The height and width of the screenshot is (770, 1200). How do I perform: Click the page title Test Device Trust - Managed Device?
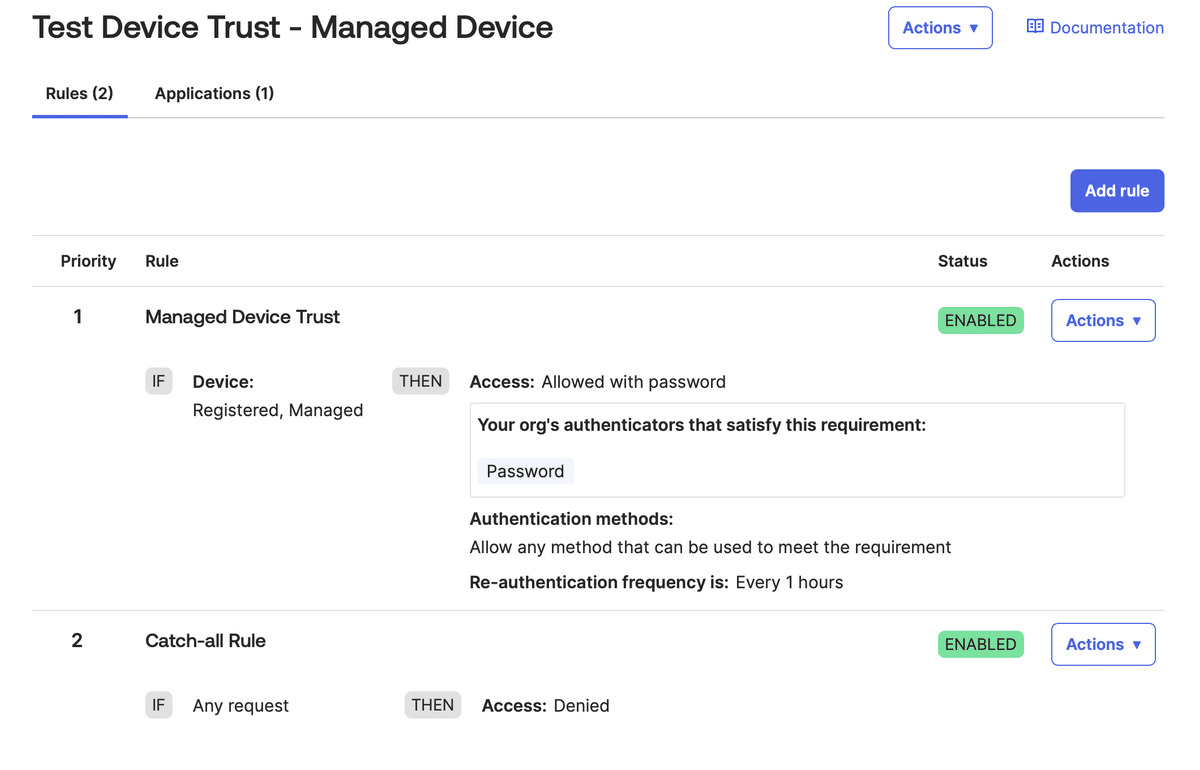coord(293,27)
